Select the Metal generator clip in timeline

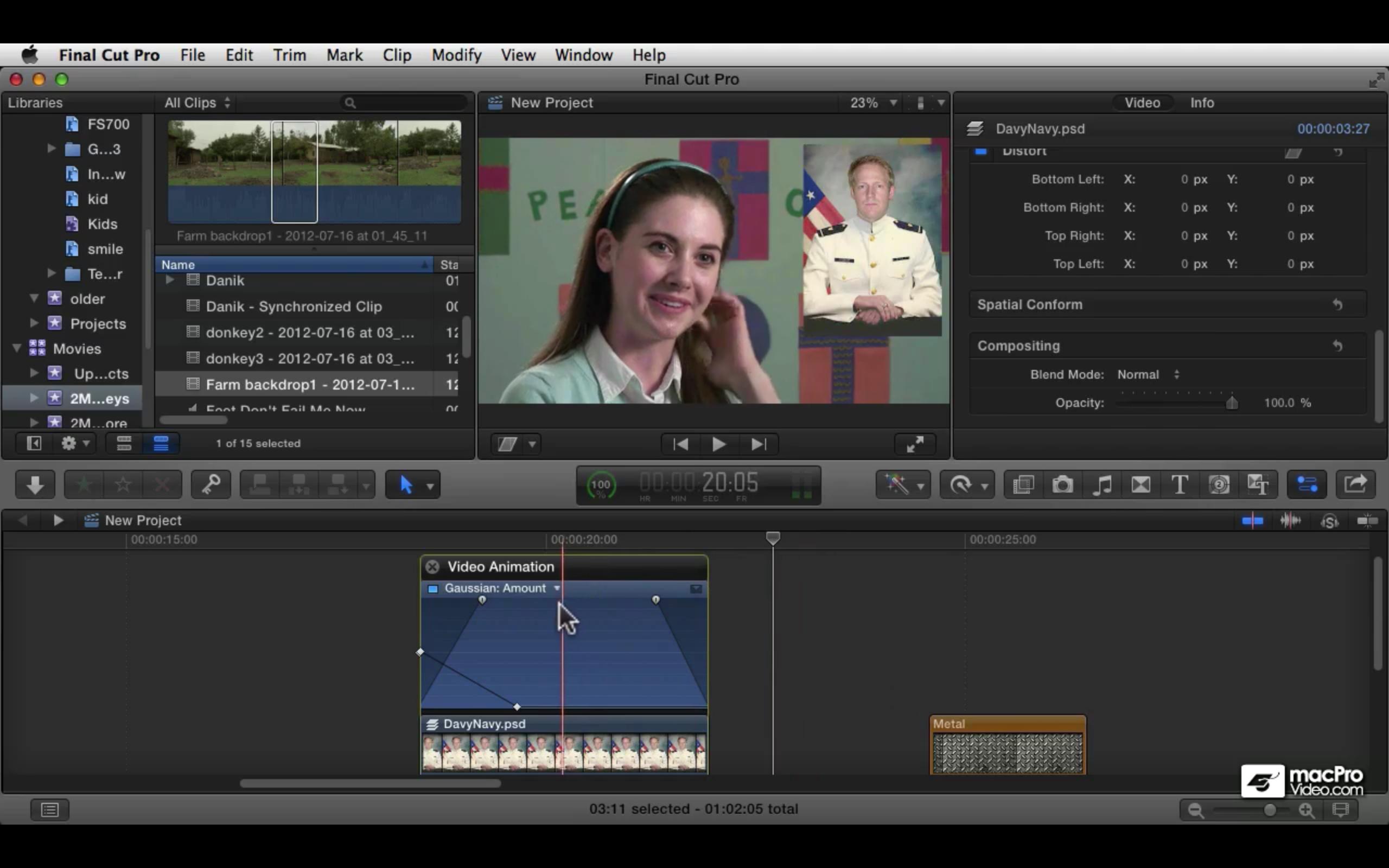pos(1008,744)
